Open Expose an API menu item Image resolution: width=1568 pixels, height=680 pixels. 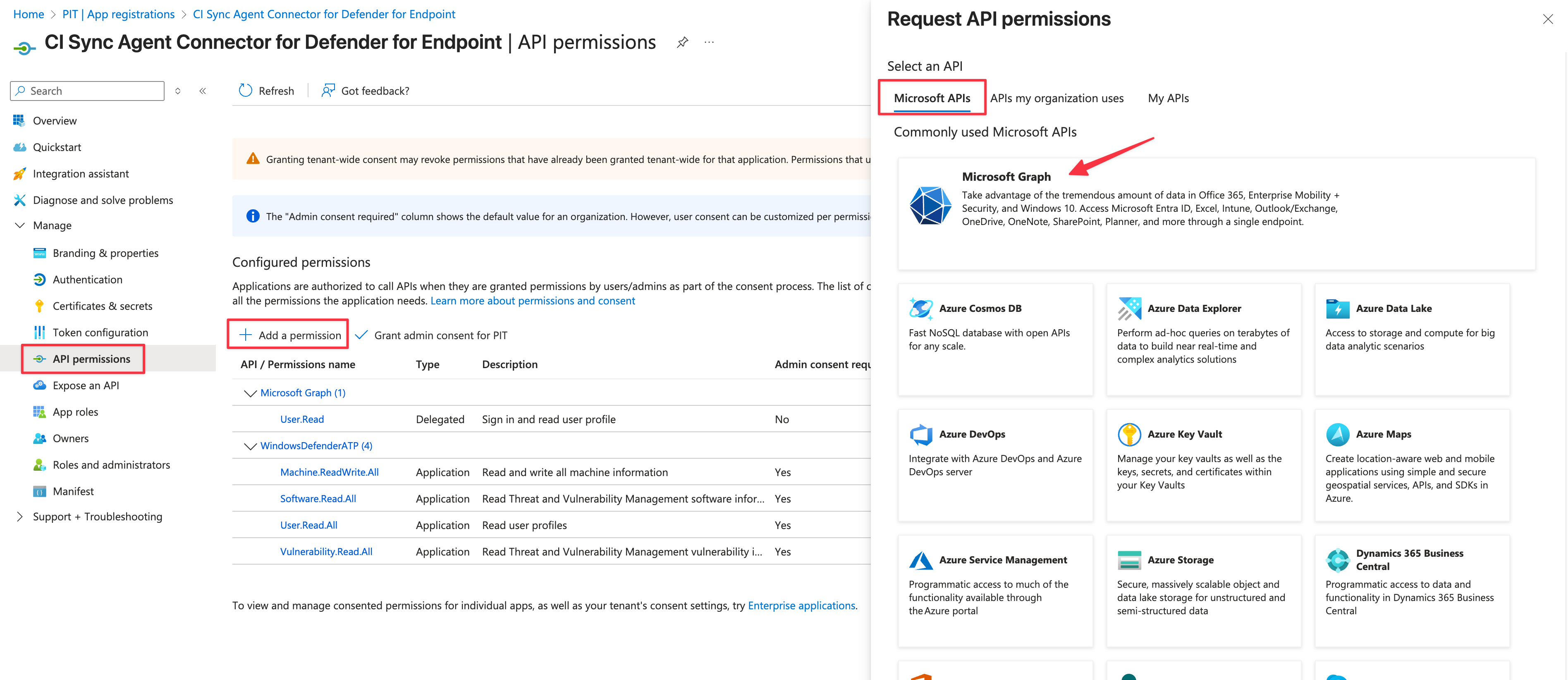[86, 385]
